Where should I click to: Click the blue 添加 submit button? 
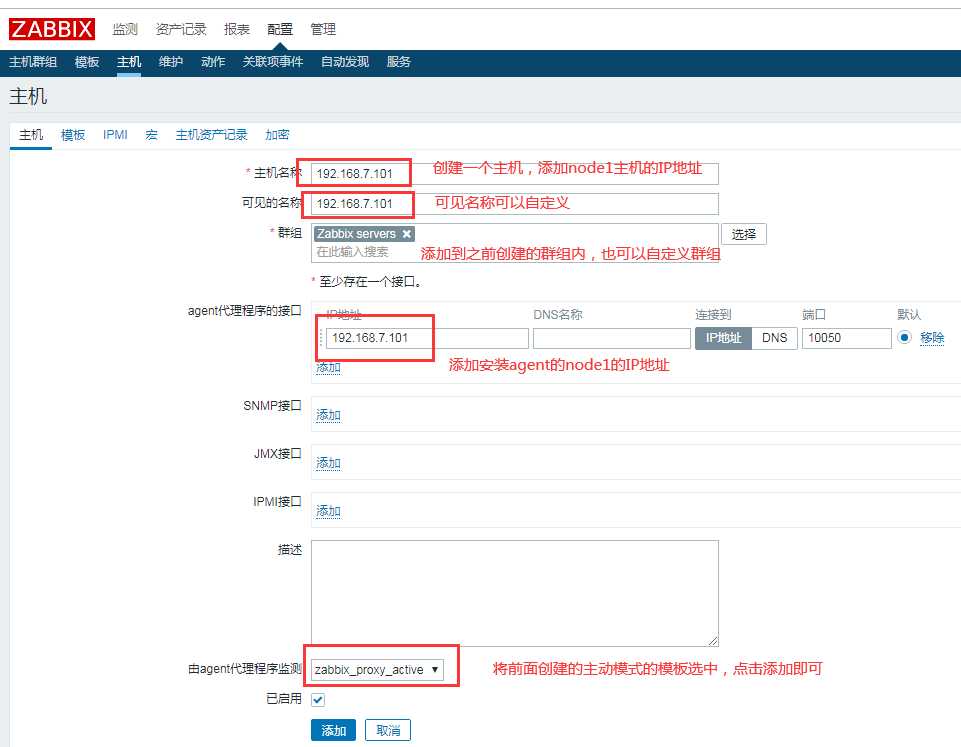(x=333, y=730)
